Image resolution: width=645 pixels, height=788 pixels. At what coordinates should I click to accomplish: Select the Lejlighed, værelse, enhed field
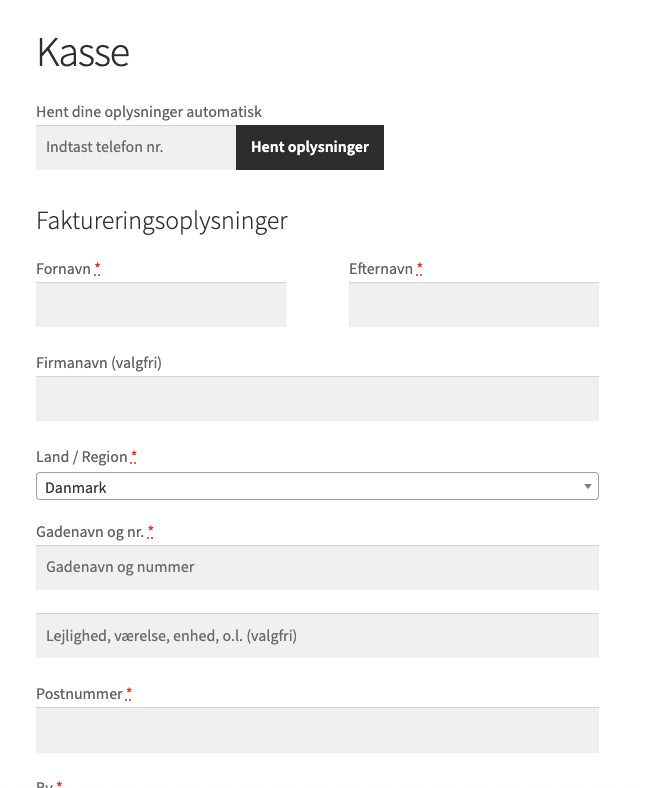pyautogui.click(x=317, y=635)
